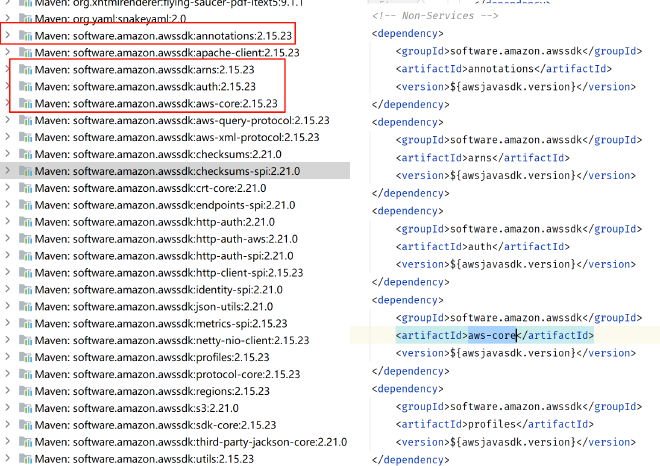Expand the awssdk:sdk-core:2.15.23 library node
This screenshot has height=466, width=660.
pos(8,425)
